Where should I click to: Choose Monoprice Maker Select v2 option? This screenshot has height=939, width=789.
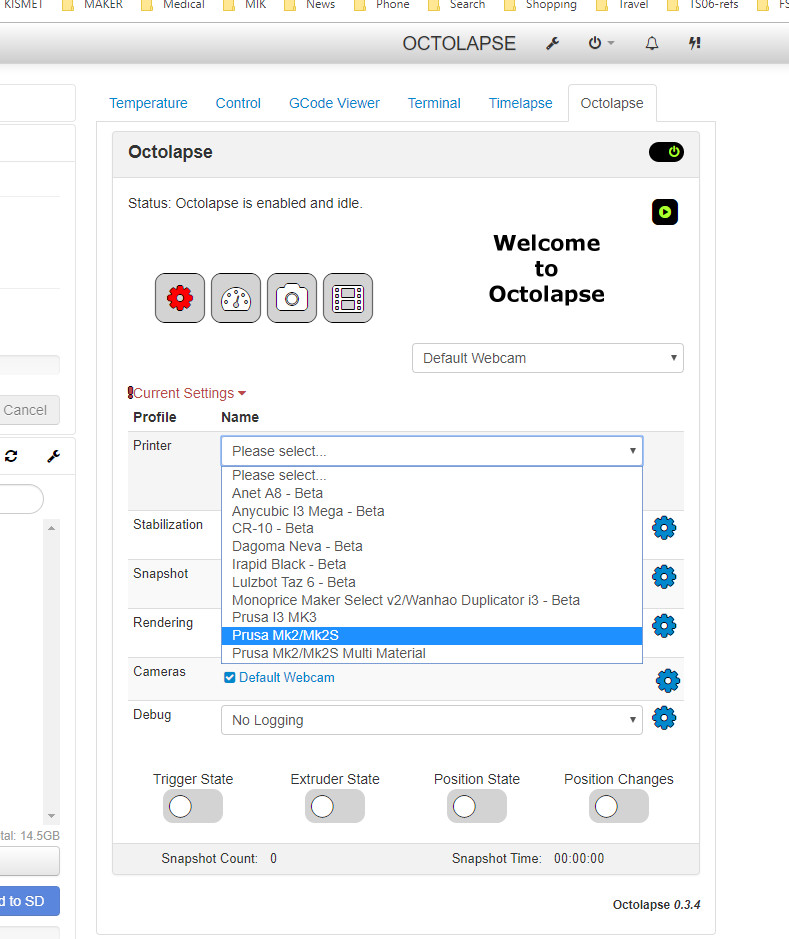coord(432,600)
